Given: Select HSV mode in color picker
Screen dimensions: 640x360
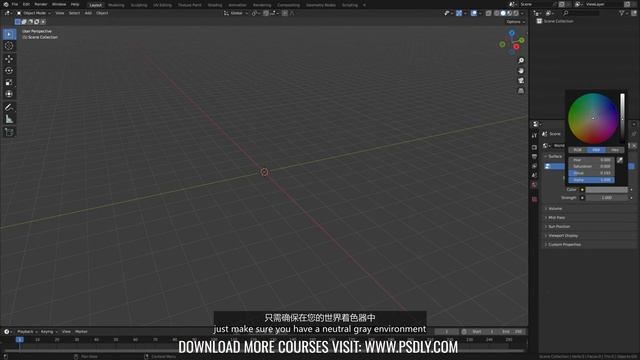Looking at the screenshot, I should (596, 150).
